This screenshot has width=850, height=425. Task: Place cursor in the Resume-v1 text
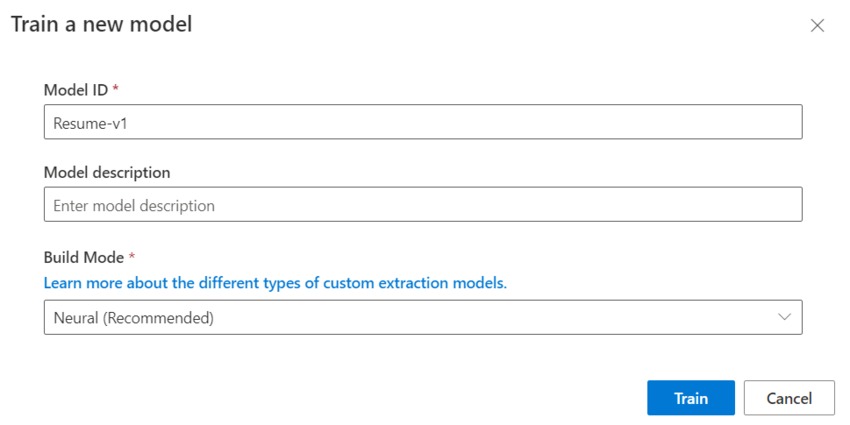point(89,122)
